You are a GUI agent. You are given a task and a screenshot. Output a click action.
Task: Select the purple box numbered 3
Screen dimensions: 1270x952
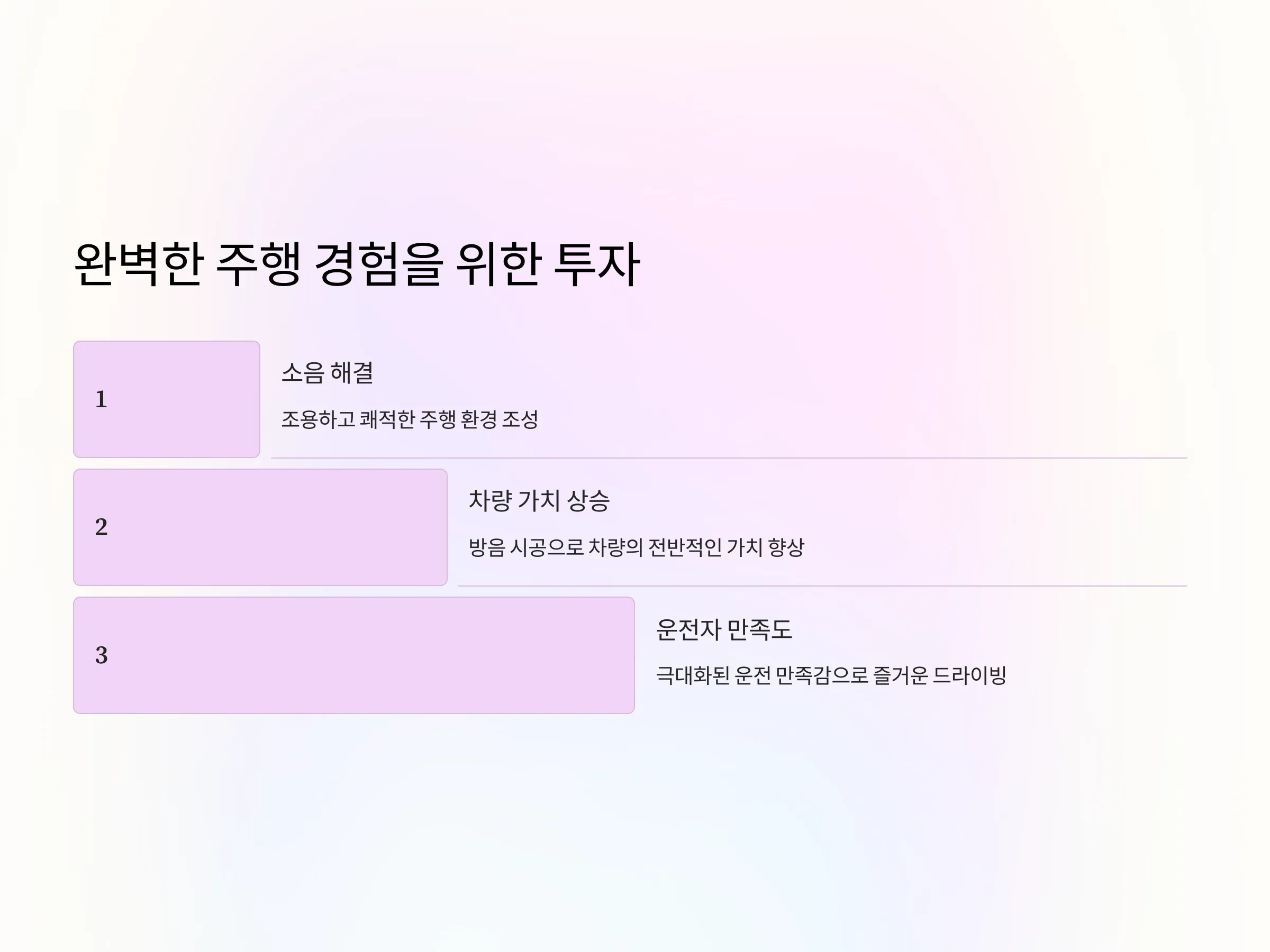[353, 655]
